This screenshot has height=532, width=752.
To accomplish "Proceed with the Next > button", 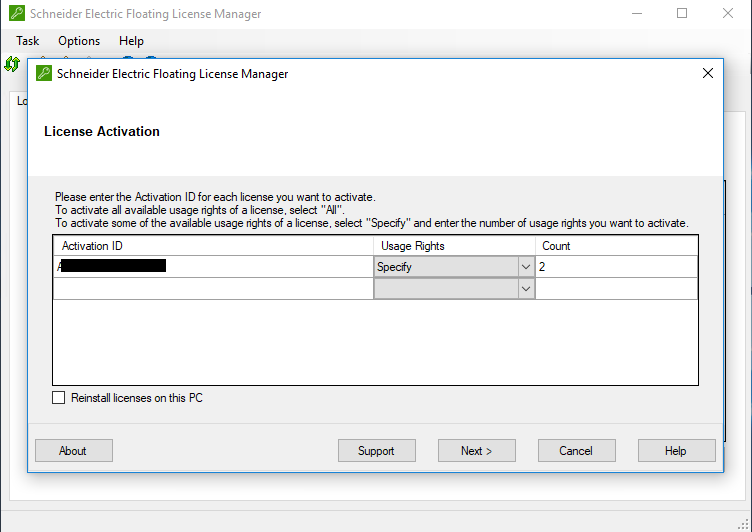I will pos(477,450).
